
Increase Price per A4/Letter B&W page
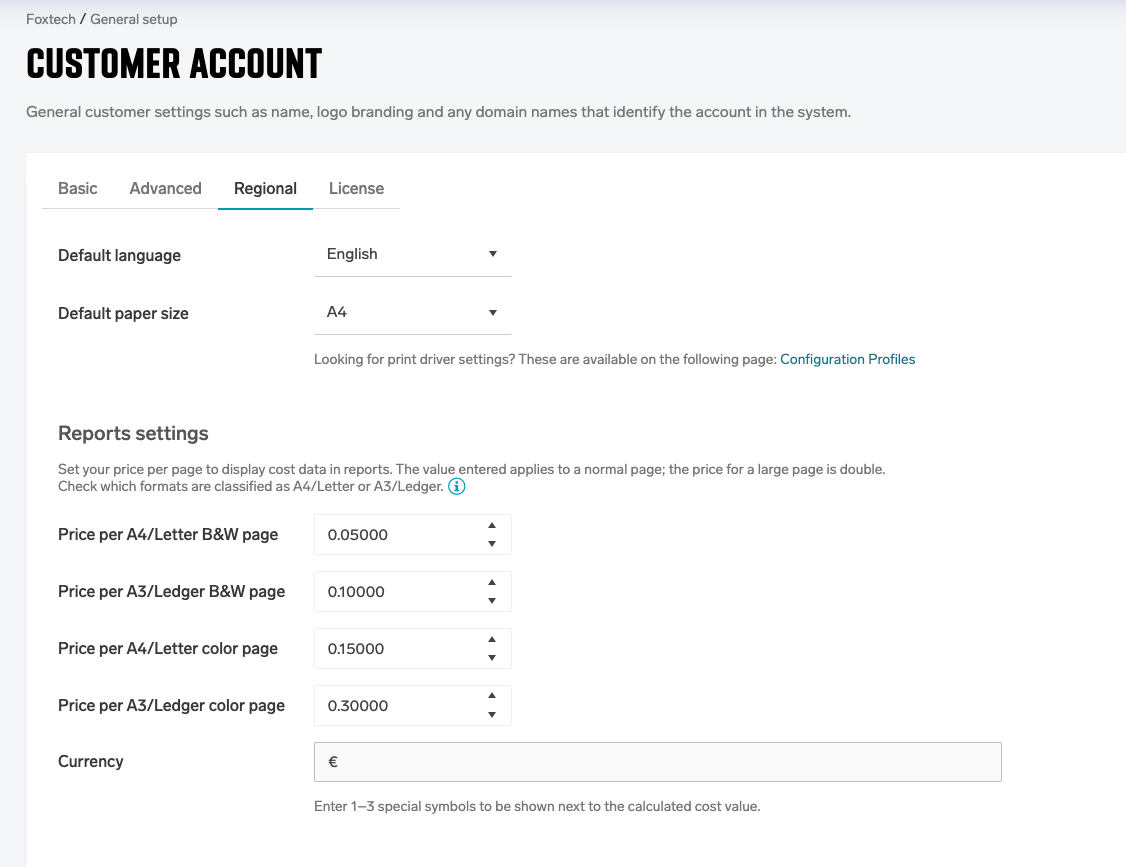[x=491, y=525]
